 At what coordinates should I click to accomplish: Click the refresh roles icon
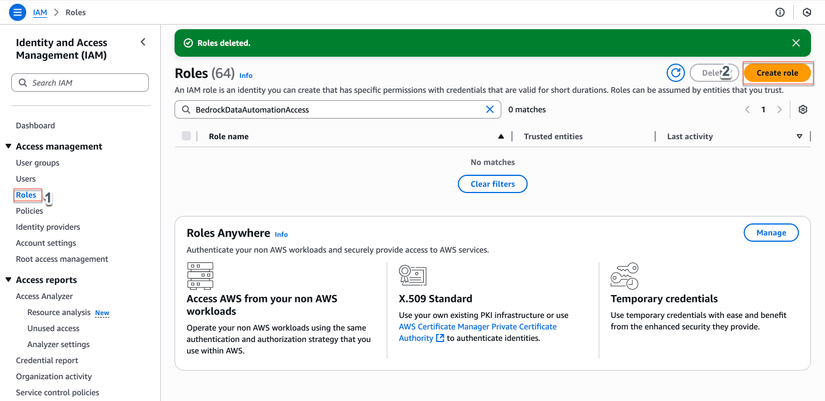pyautogui.click(x=676, y=73)
